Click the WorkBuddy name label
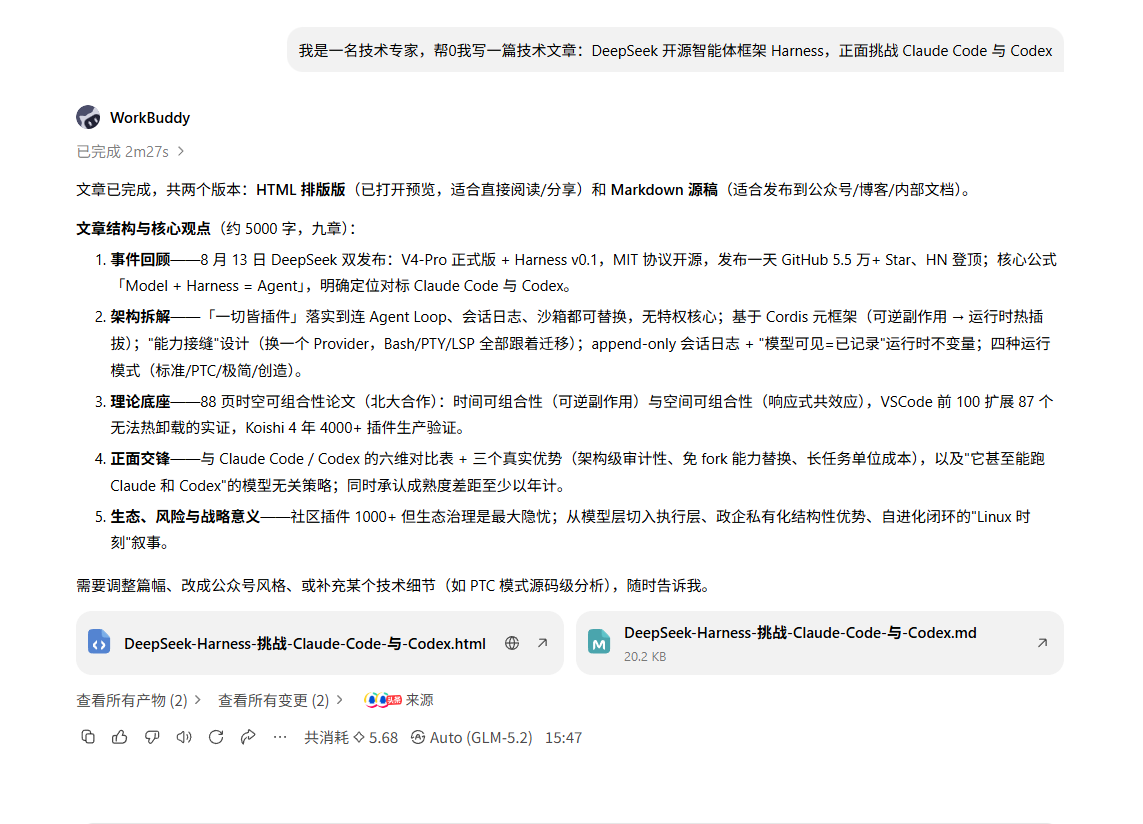The image size is (1143, 824). (150, 118)
